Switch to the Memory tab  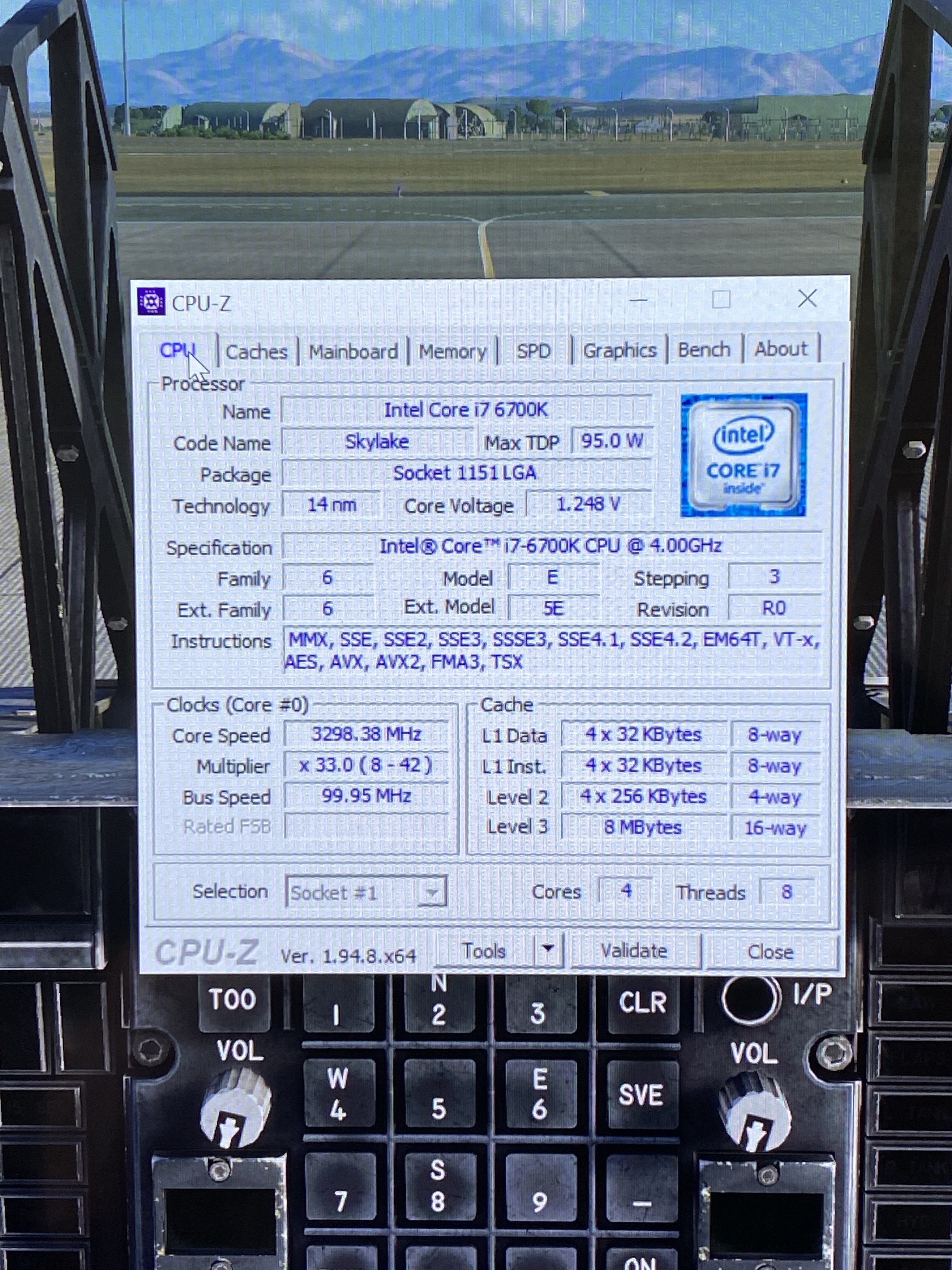coord(453,352)
